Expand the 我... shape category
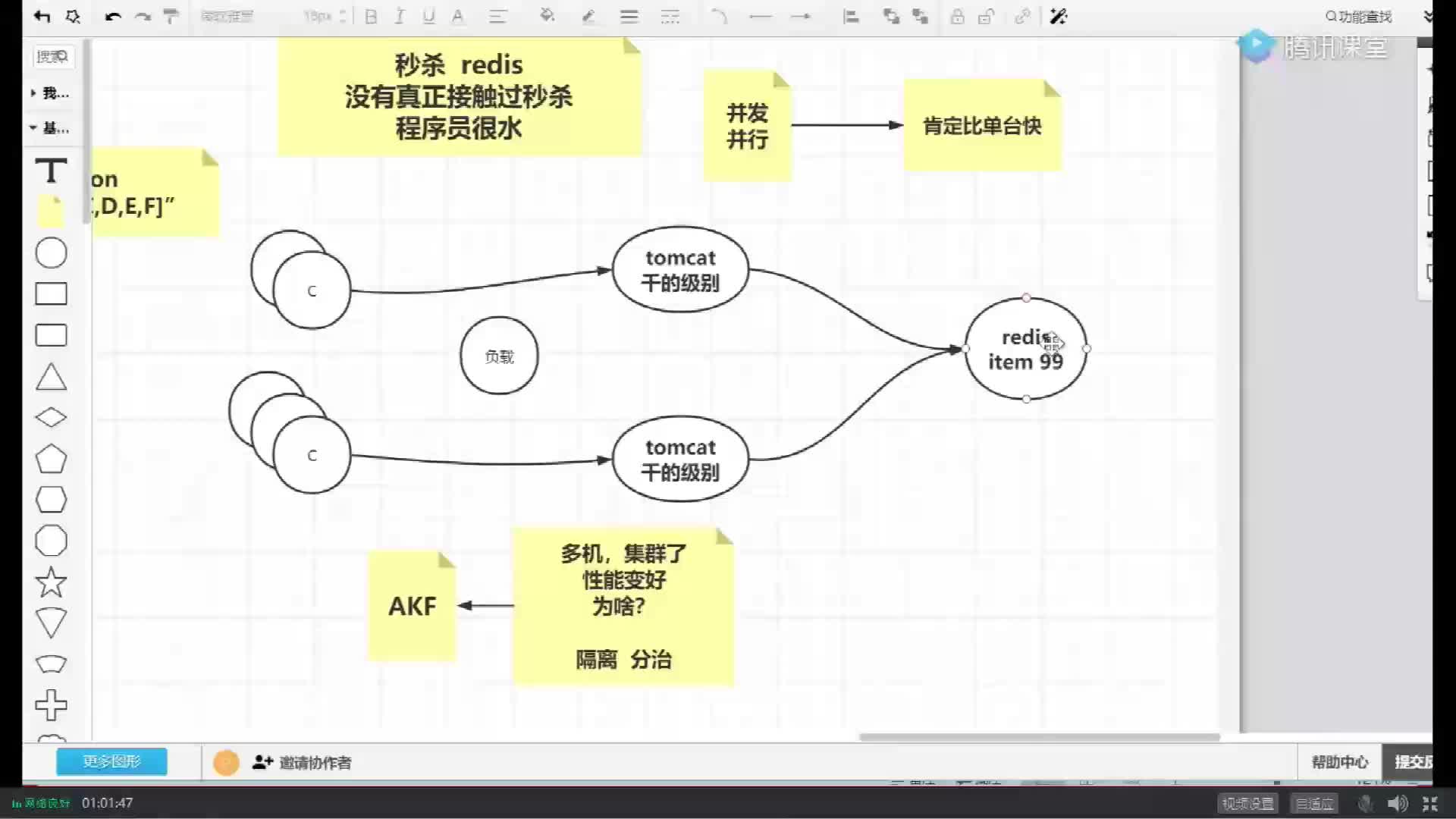Screen dimensions: 1456x819 click(x=50, y=93)
